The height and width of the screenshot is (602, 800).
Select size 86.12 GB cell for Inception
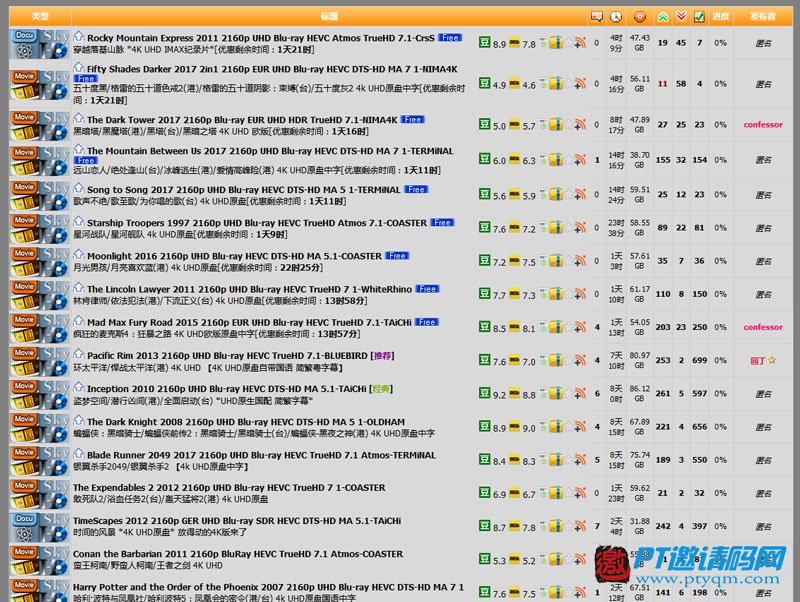click(639, 393)
